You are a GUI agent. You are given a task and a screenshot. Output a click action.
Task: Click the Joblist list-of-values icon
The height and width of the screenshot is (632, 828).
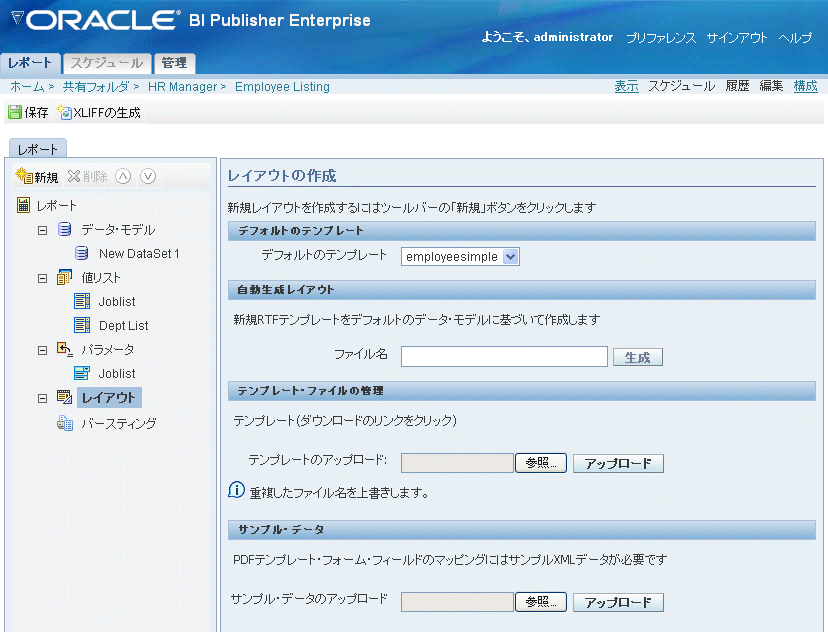[x=82, y=301]
